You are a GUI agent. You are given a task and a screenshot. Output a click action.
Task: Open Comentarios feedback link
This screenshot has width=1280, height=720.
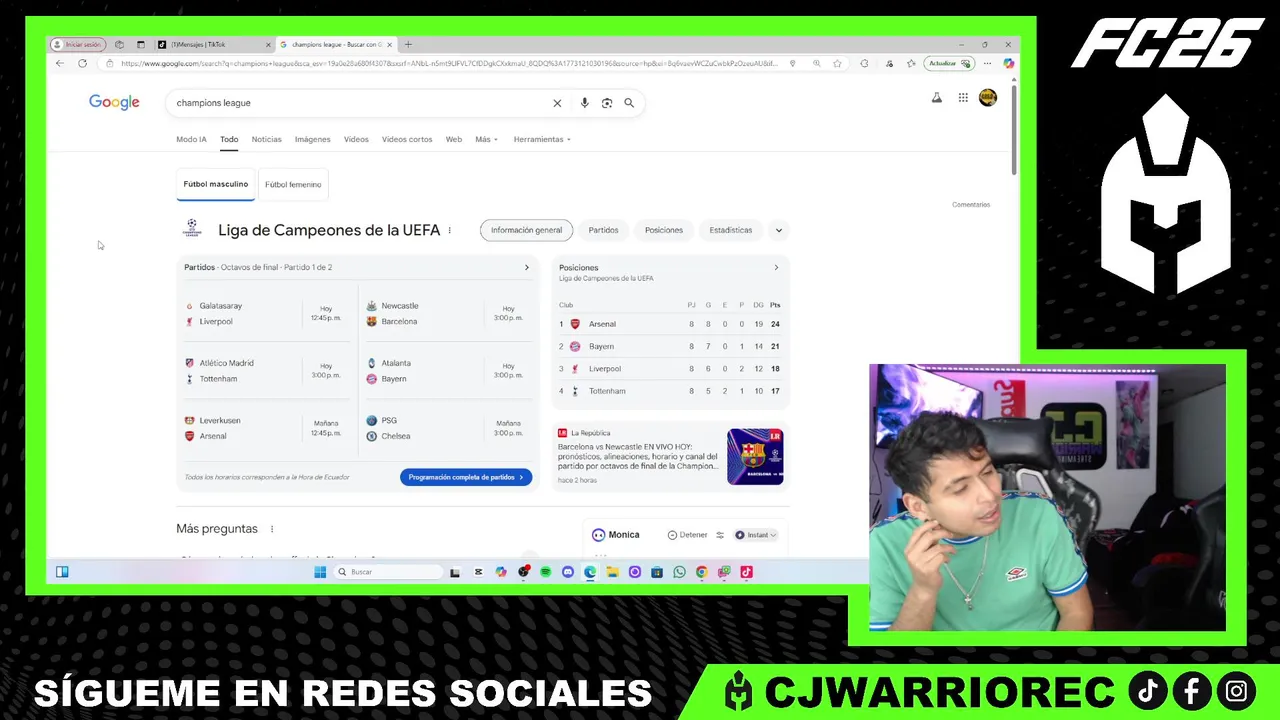[971, 204]
